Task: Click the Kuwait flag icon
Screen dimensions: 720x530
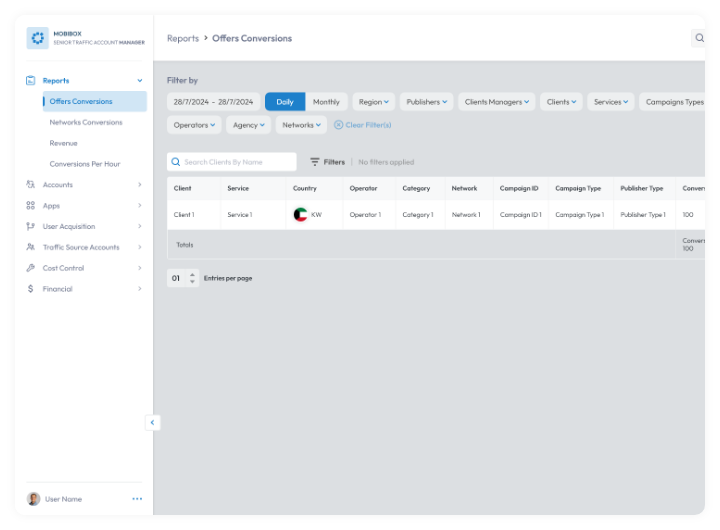Action: click(300, 214)
